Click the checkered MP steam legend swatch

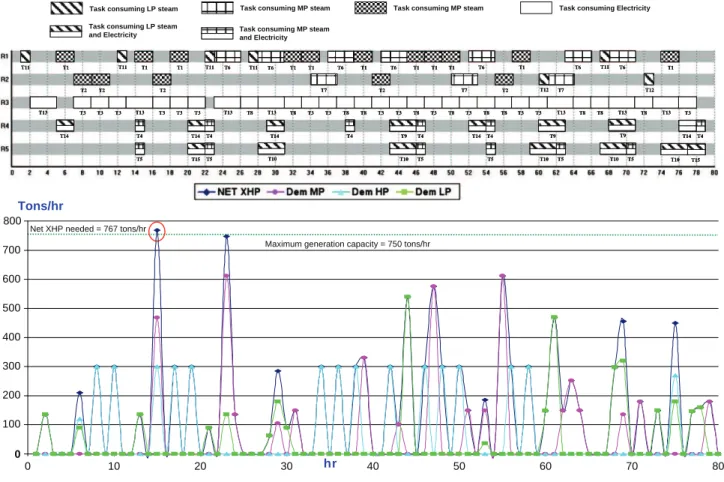coord(370,8)
